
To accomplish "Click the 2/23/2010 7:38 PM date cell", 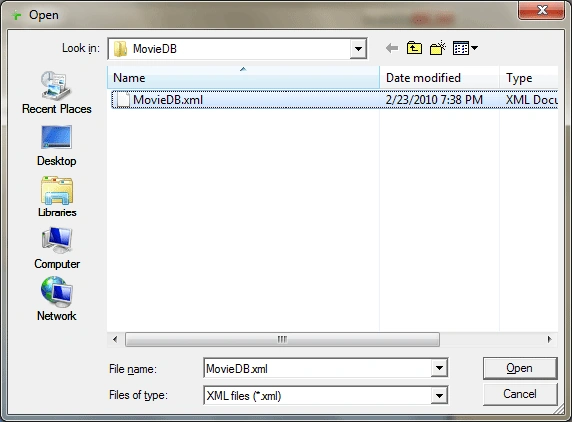I will (x=434, y=100).
